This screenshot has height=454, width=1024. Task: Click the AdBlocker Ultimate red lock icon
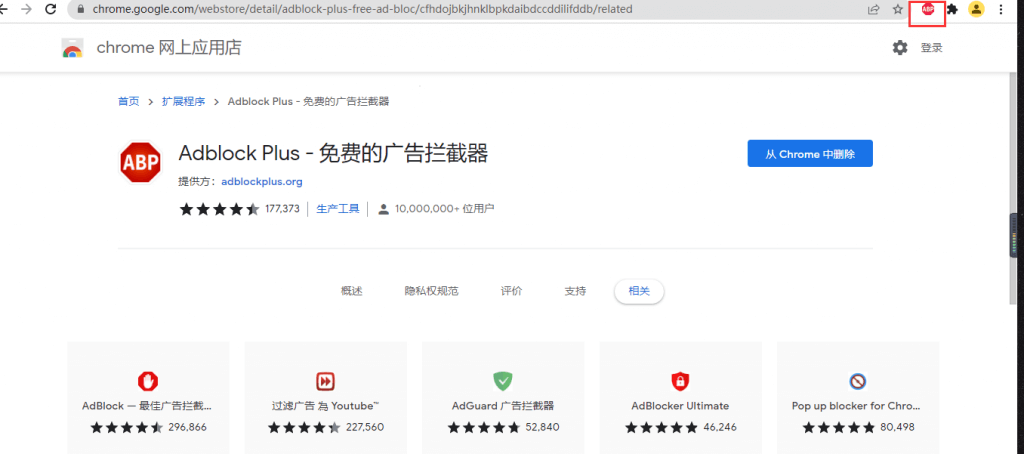point(680,381)
